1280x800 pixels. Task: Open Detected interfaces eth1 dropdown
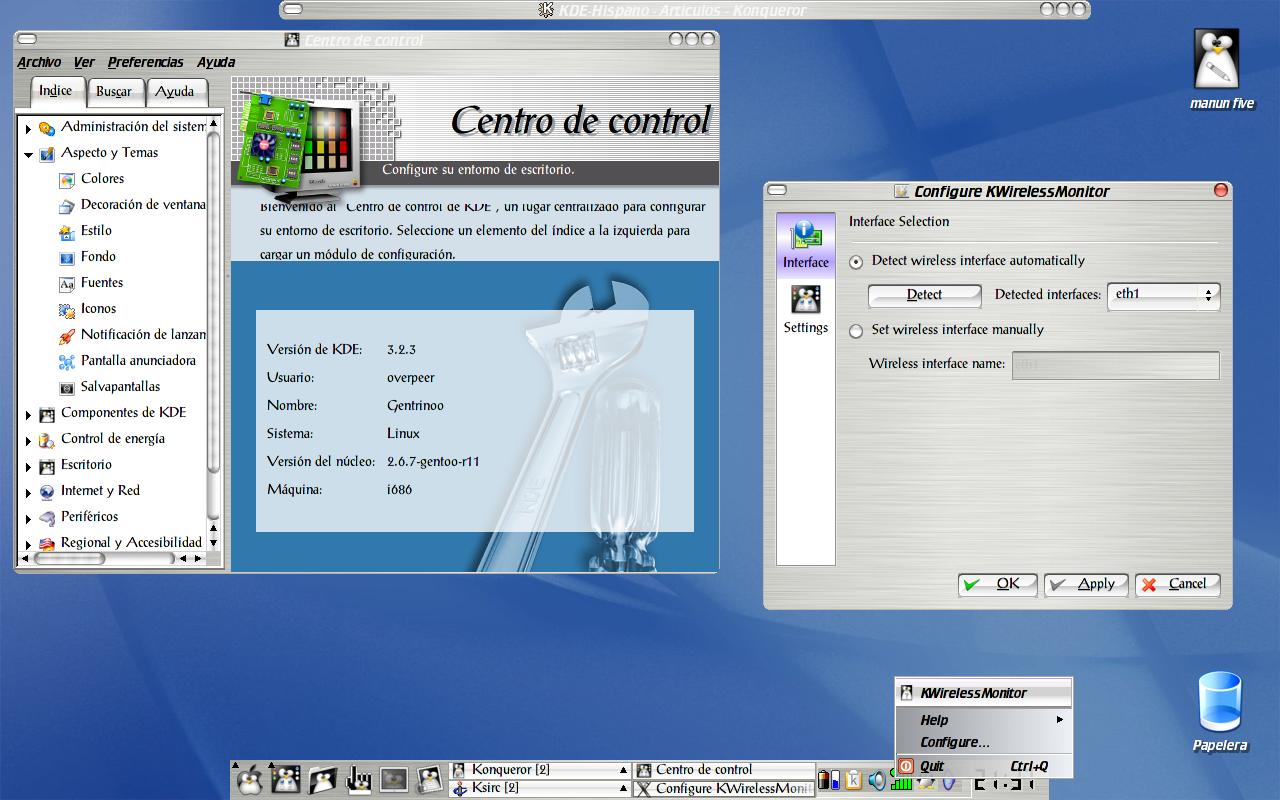[1163, 295]
